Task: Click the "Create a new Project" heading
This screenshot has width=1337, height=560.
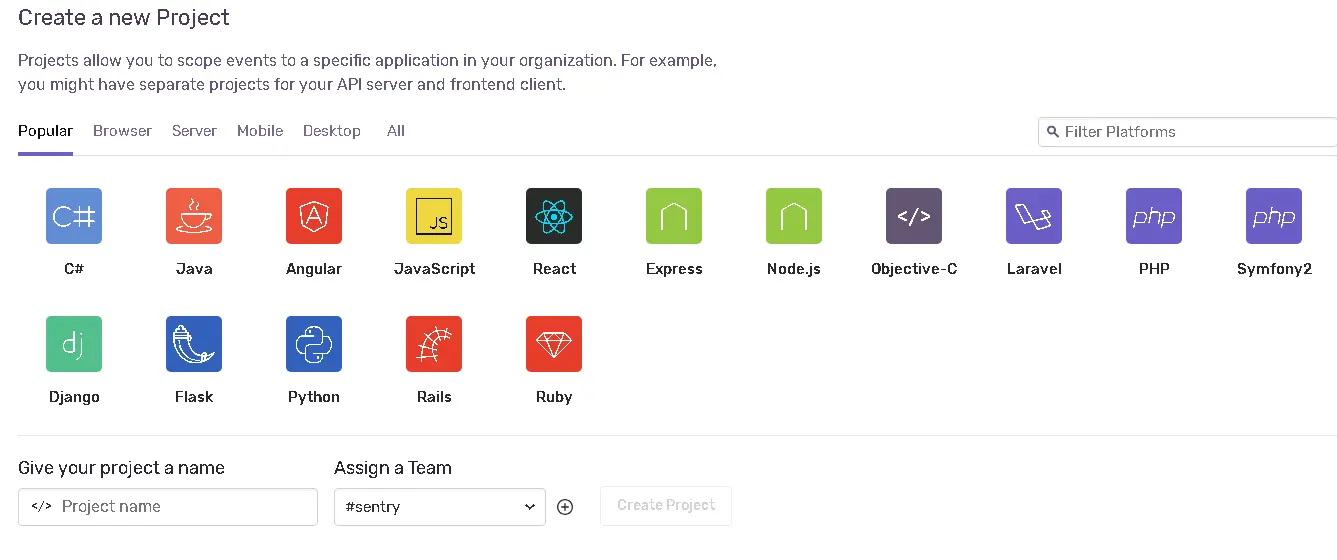Action: tap(124, 18)
